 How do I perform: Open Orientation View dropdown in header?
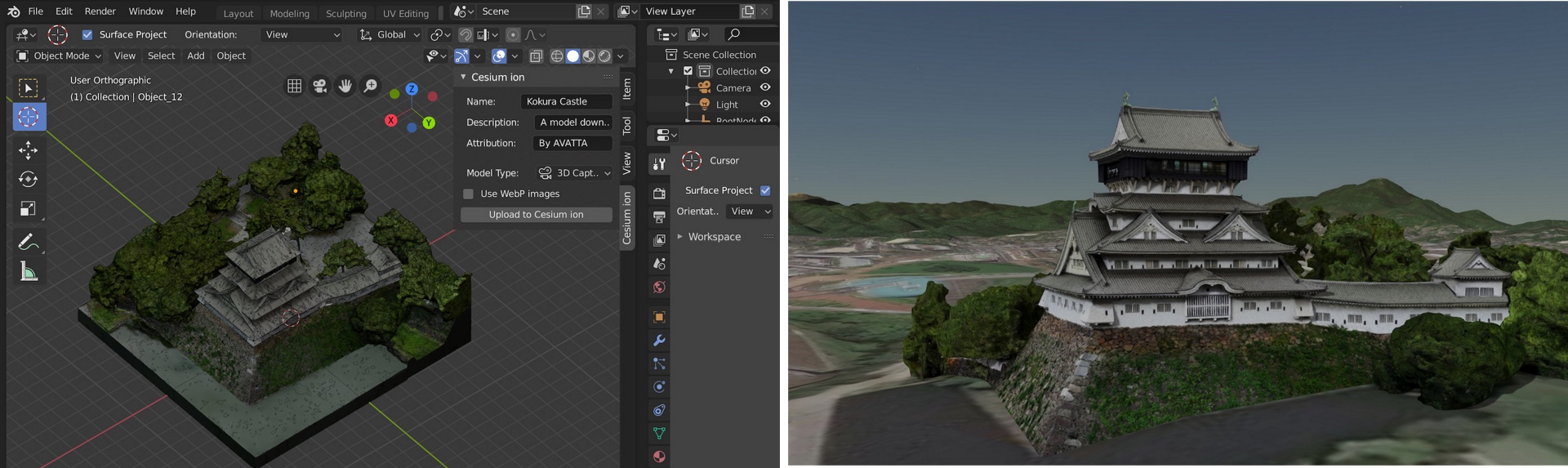click(303, 34)
